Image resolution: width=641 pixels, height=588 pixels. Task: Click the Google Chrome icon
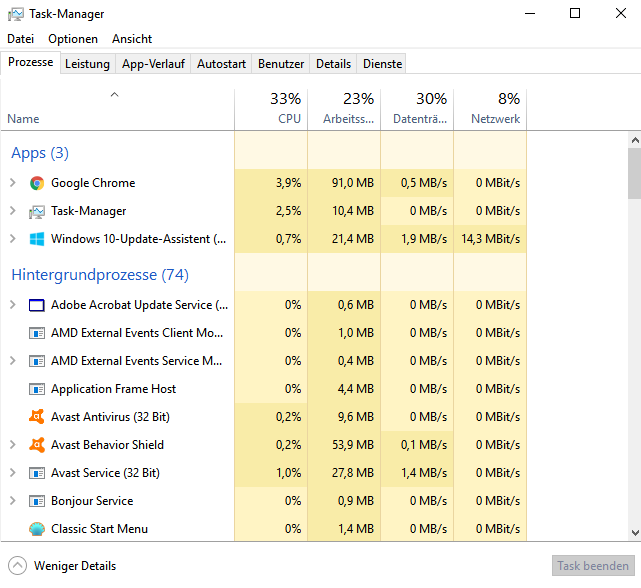click(37, 183)
